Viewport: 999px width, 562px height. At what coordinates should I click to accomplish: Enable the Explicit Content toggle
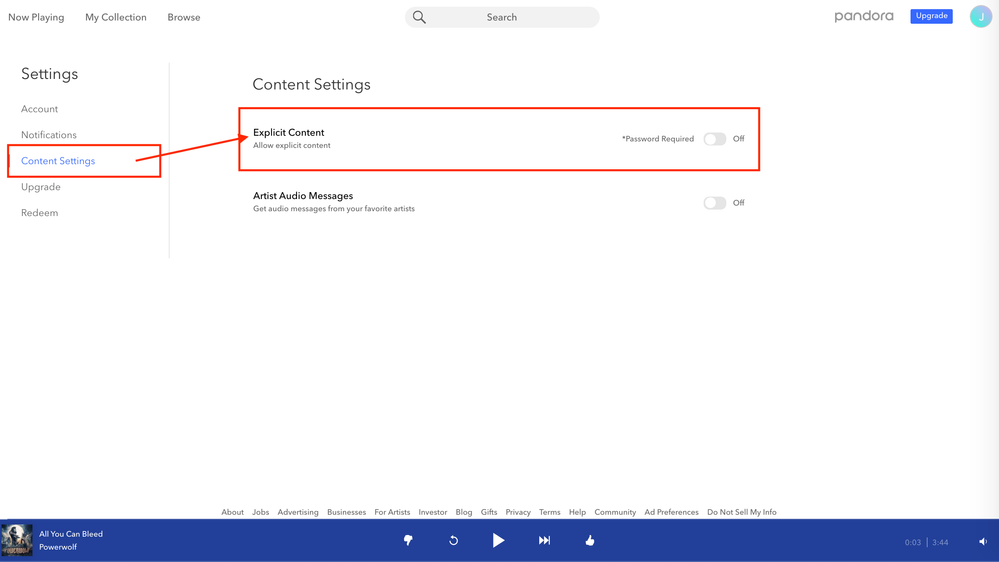[714, 139]
